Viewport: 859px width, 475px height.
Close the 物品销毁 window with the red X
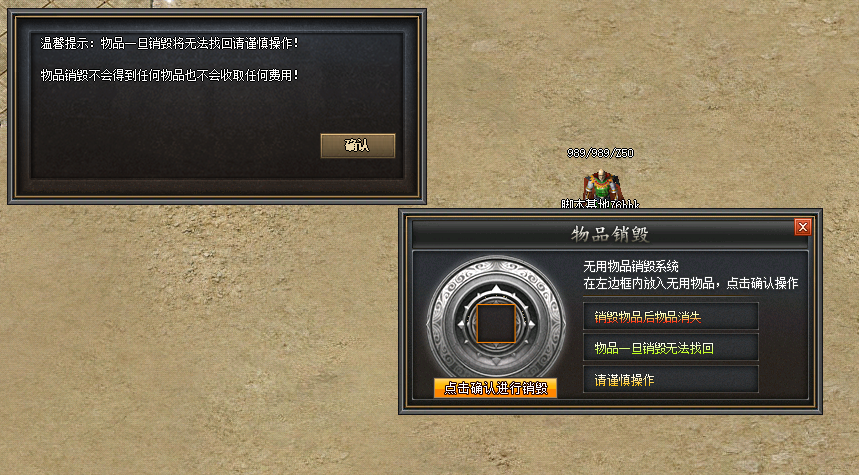point(803,227)
